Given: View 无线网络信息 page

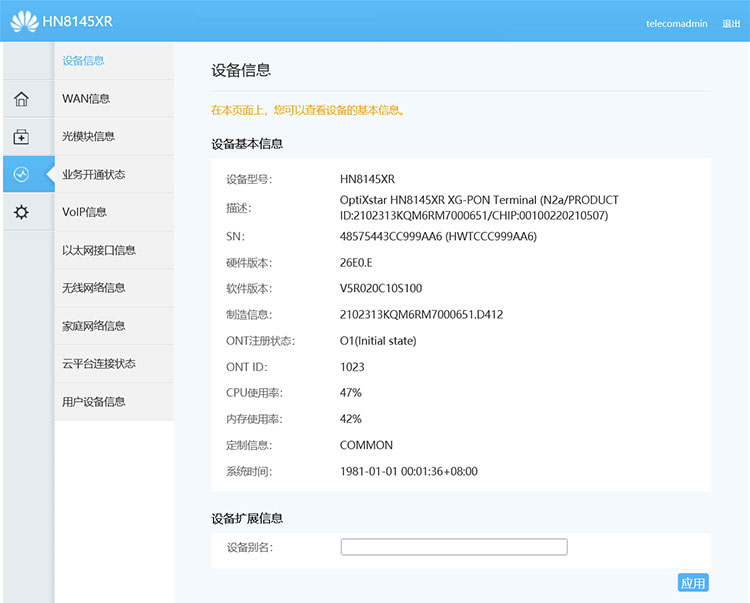Looking at the screenshot, I should coord(93,288).
